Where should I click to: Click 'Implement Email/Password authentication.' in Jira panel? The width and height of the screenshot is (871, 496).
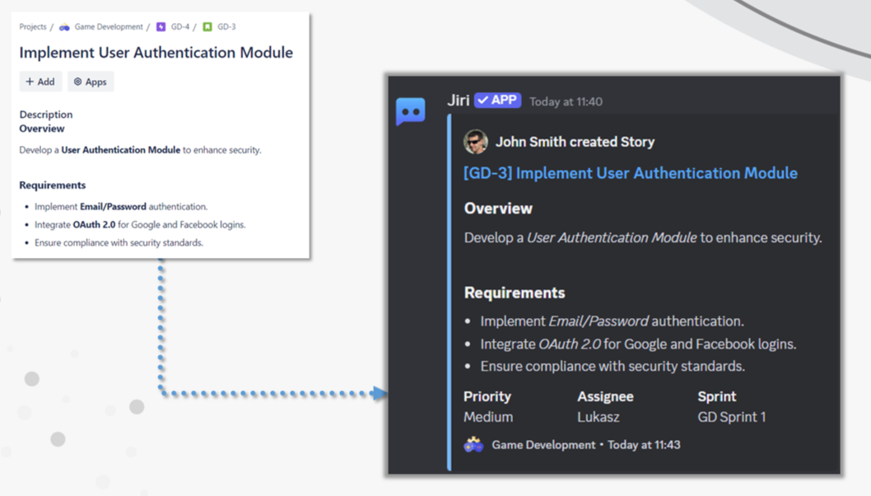[x=121, y=207]
